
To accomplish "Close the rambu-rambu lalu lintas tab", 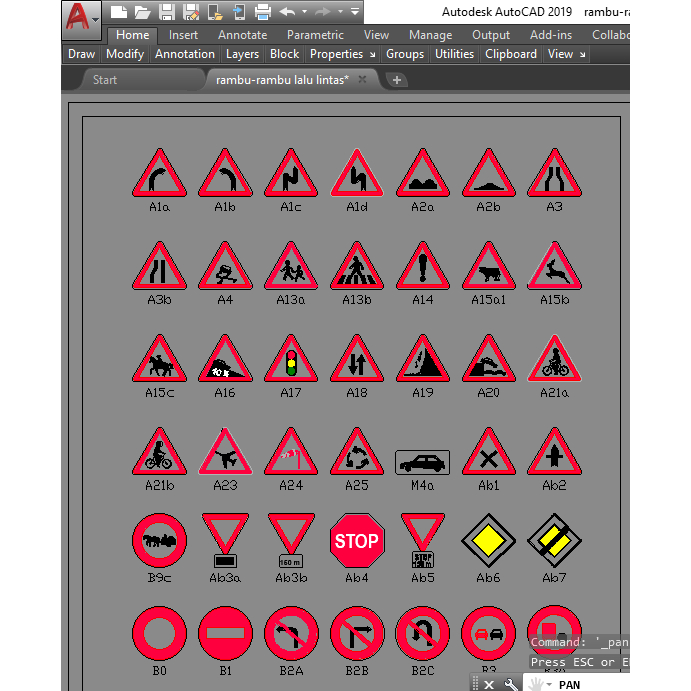I will click(x=362, y=79).
